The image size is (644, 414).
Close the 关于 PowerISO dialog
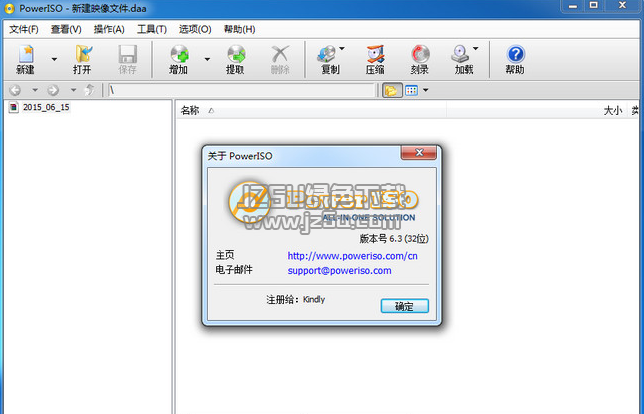[419, 153]
